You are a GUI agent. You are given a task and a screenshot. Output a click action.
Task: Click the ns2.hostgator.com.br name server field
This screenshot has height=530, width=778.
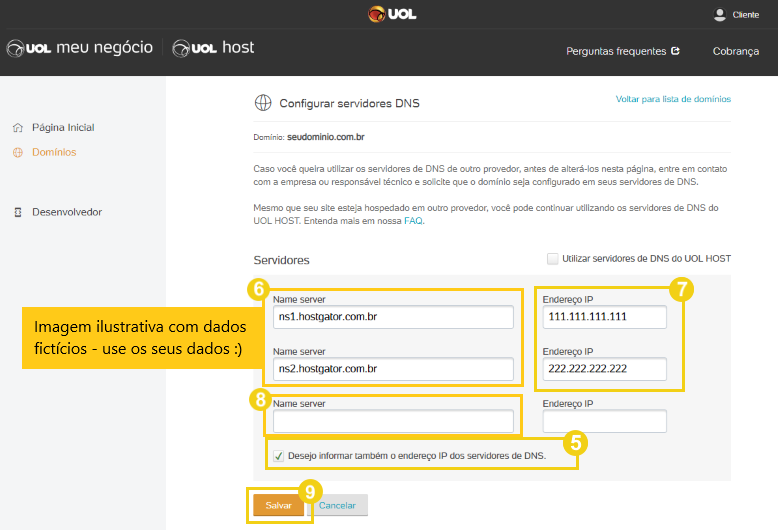[393, 369]
